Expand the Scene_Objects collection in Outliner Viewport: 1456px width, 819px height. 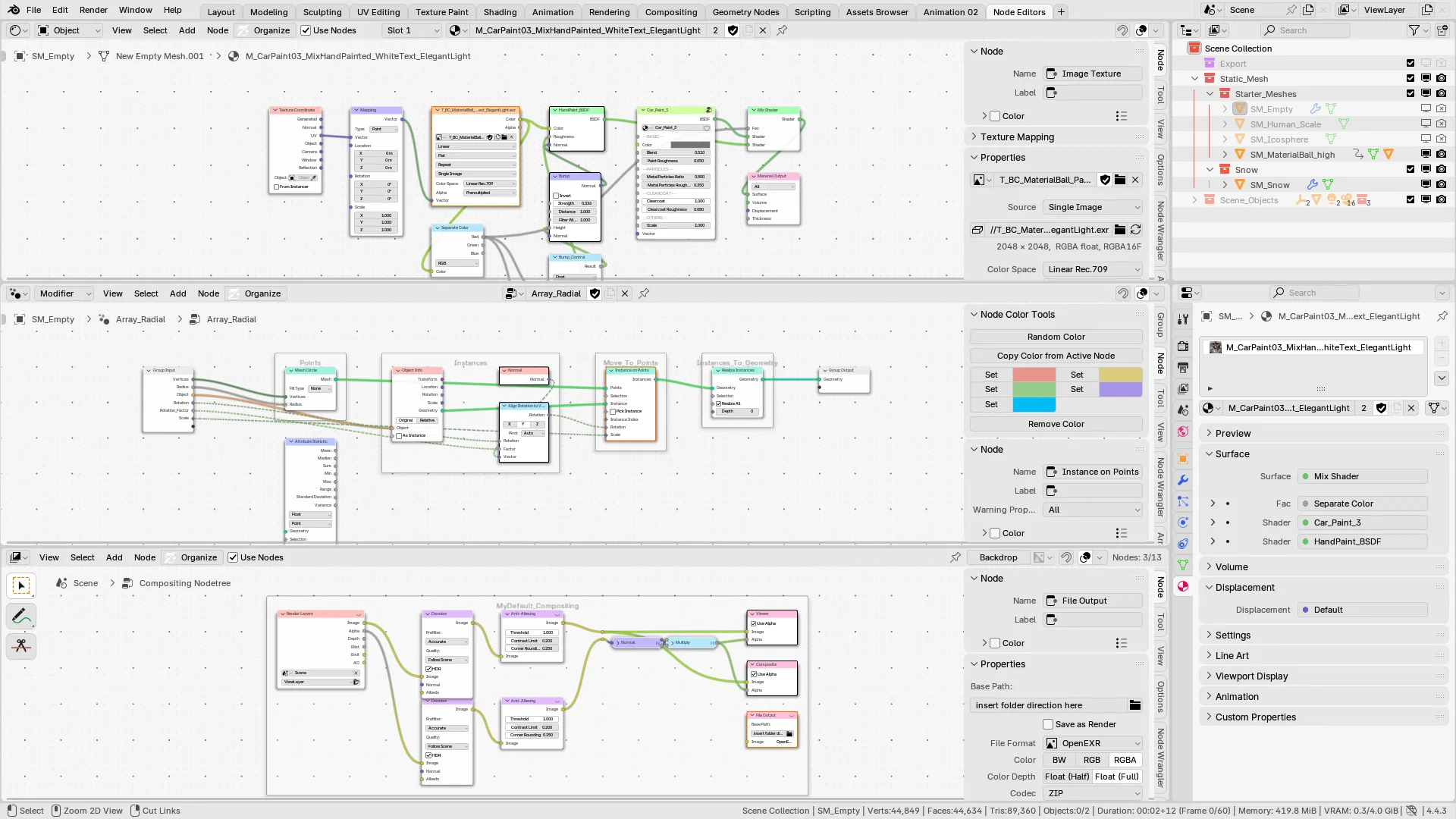[x=1195, y=200]
